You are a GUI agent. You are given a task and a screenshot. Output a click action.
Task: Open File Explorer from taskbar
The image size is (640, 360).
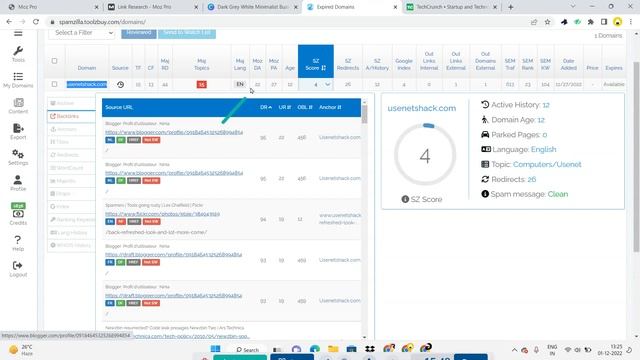click(333, 349)
